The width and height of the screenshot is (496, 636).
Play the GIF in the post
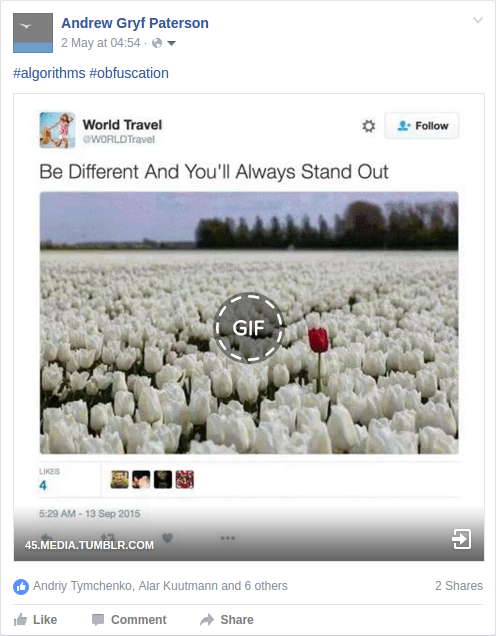click(x=249, y=327)
